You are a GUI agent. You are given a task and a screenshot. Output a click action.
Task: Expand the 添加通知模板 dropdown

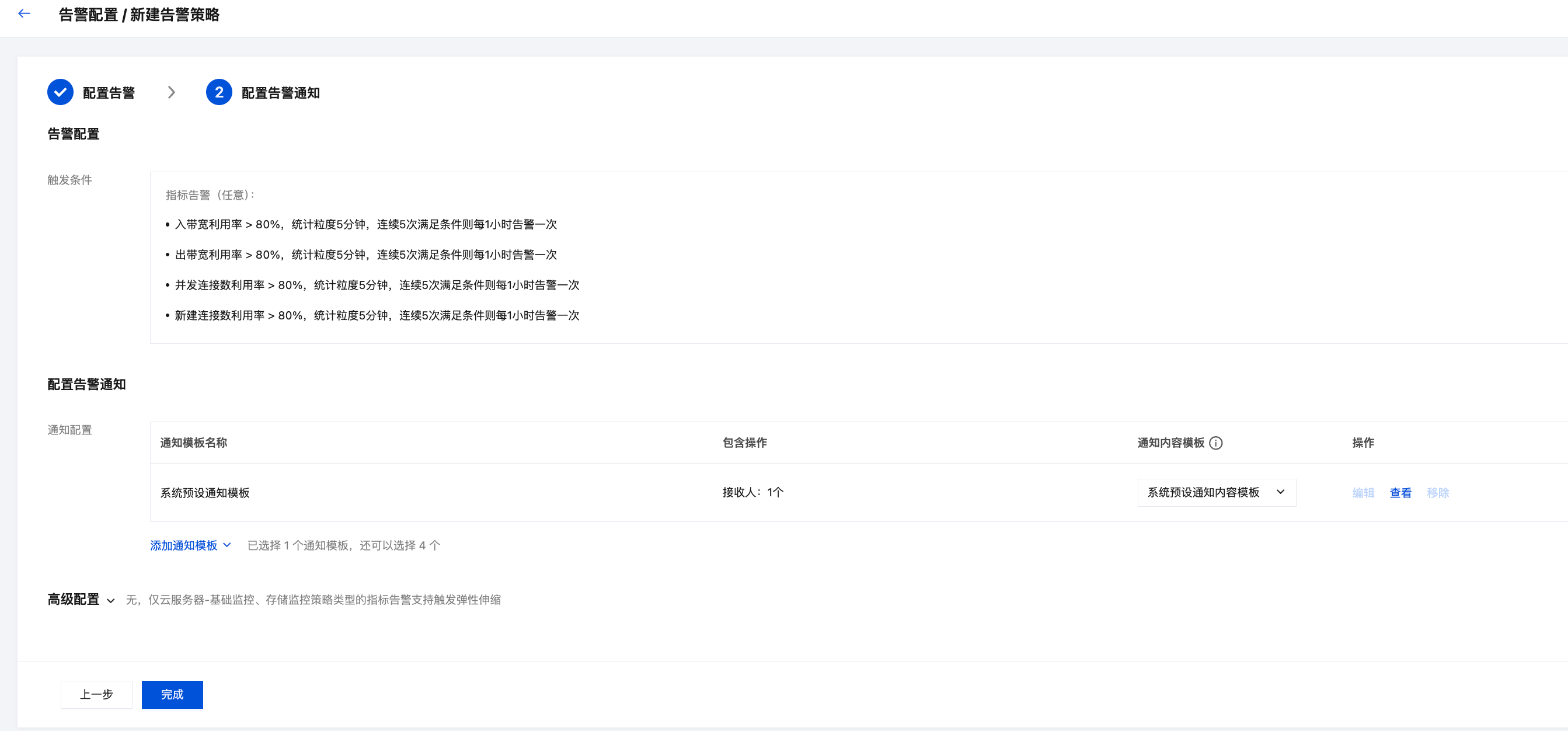(190, 545)
